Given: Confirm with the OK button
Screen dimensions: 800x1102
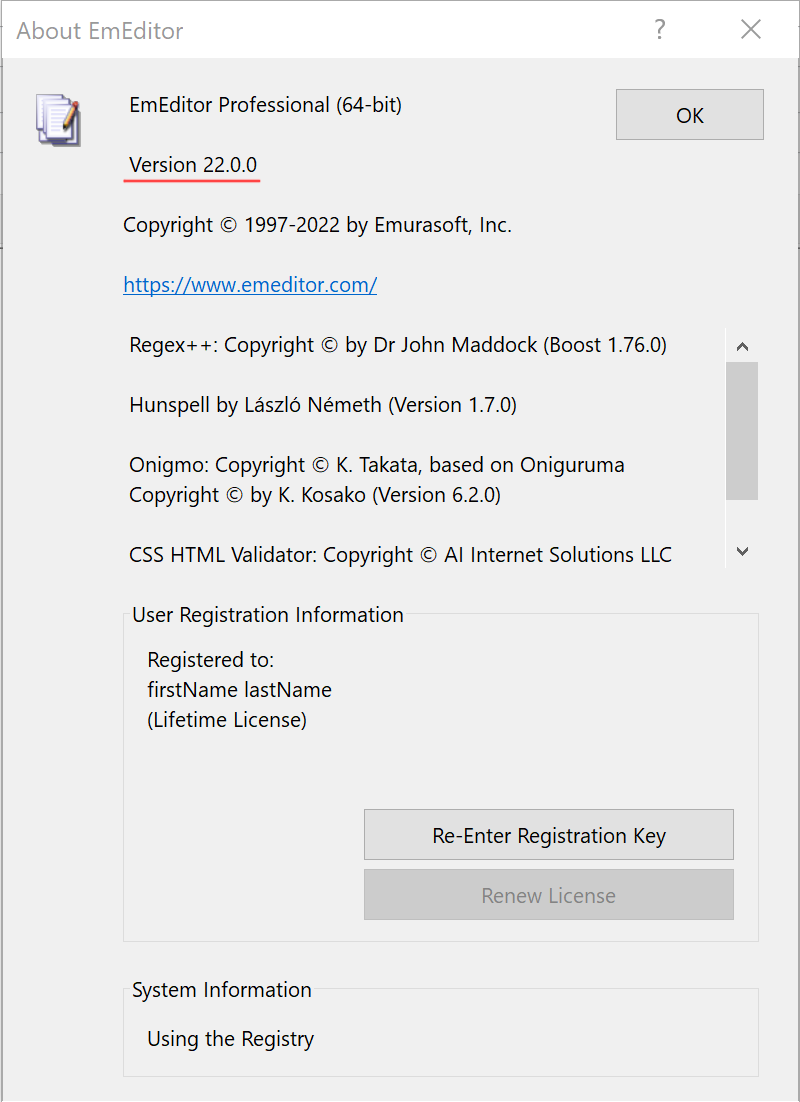Looking at the screenshot, I should click(x=690, y=115).
